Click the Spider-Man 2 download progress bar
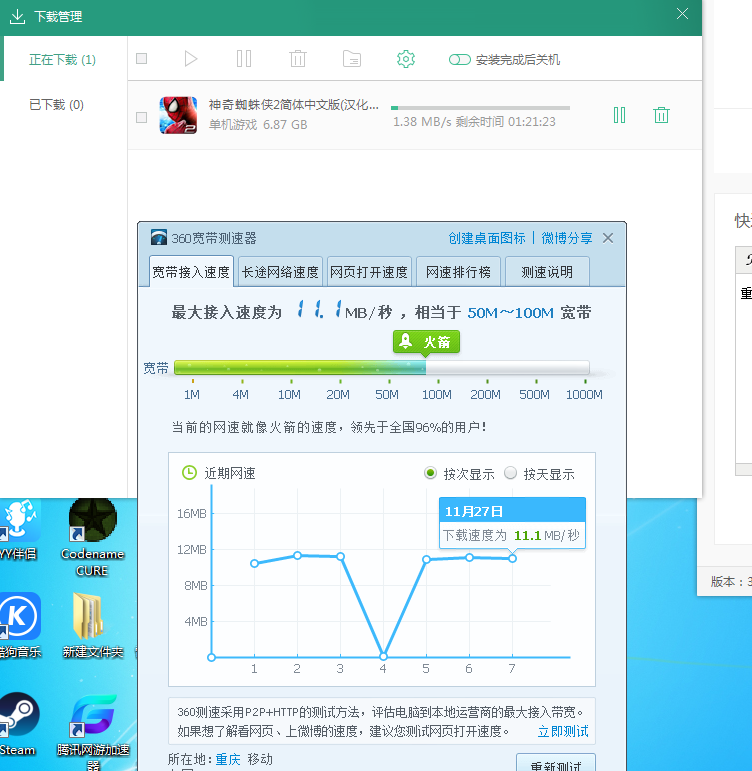 (480, 107)
